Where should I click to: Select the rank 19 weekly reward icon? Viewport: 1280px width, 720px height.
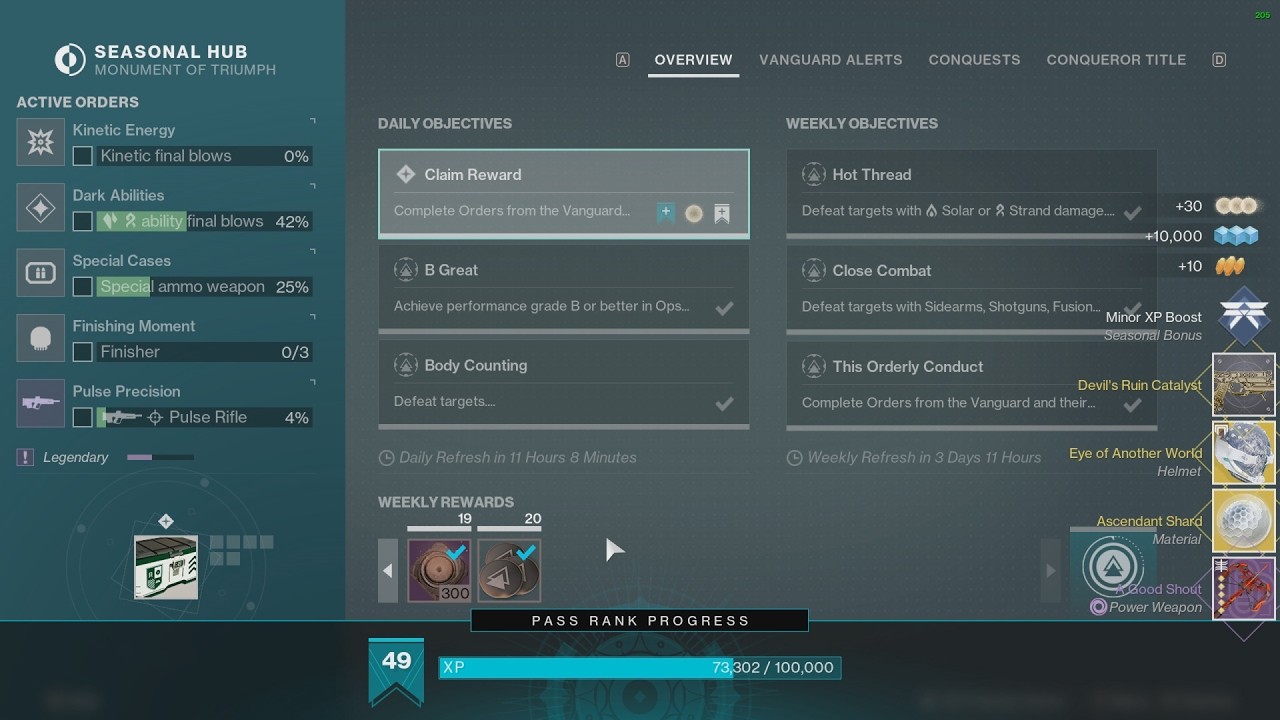click(440, 570)
